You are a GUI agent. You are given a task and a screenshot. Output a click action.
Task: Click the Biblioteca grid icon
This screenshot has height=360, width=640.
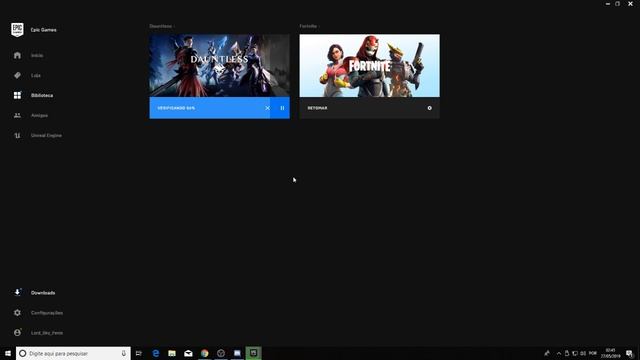pyautogui.click(x=17, y=95)
